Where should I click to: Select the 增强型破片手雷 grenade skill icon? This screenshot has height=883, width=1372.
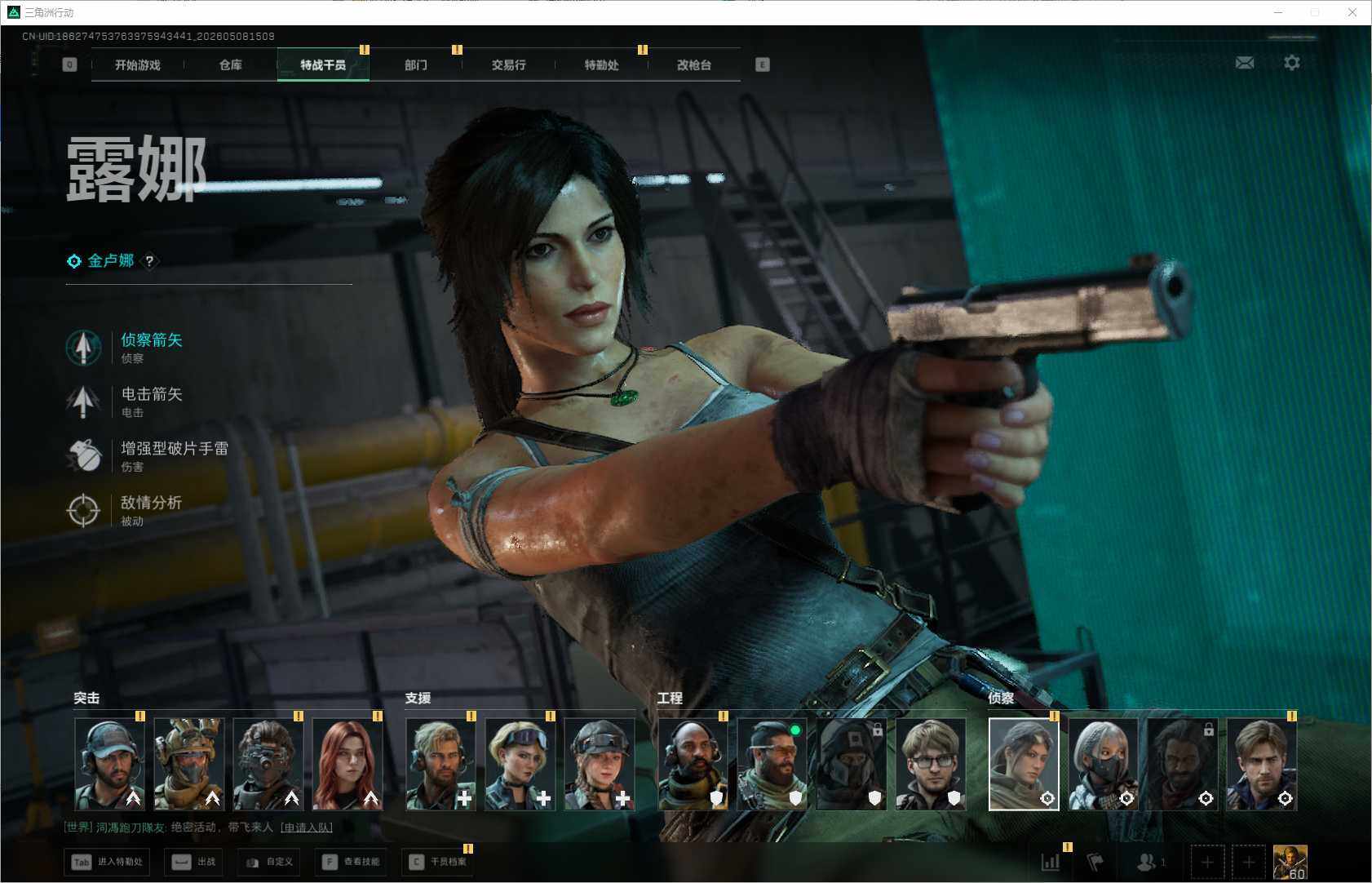click(83, 455)
